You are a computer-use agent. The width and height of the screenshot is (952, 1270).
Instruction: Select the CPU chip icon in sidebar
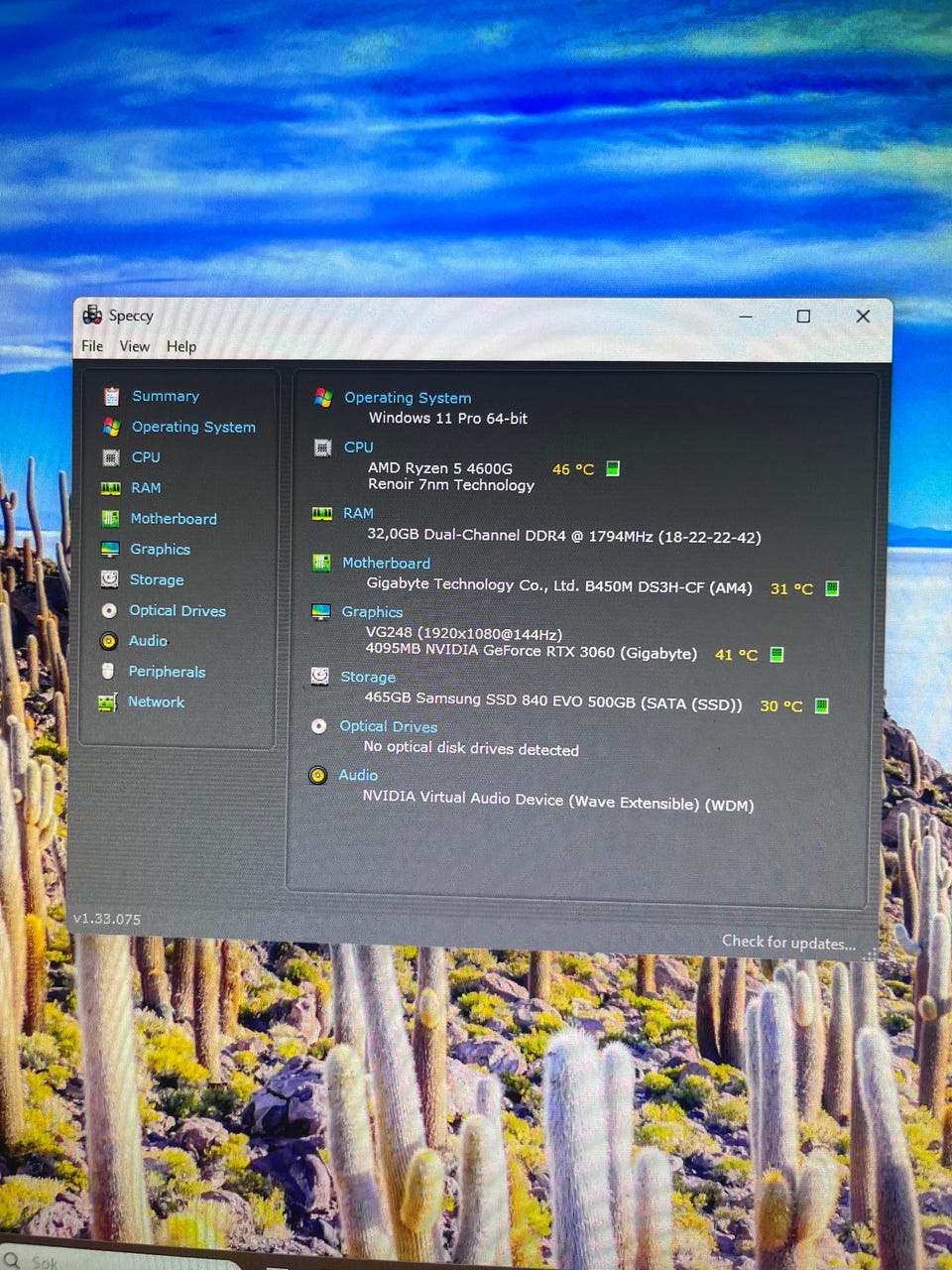pyautogui.click(x=111, y=457)
